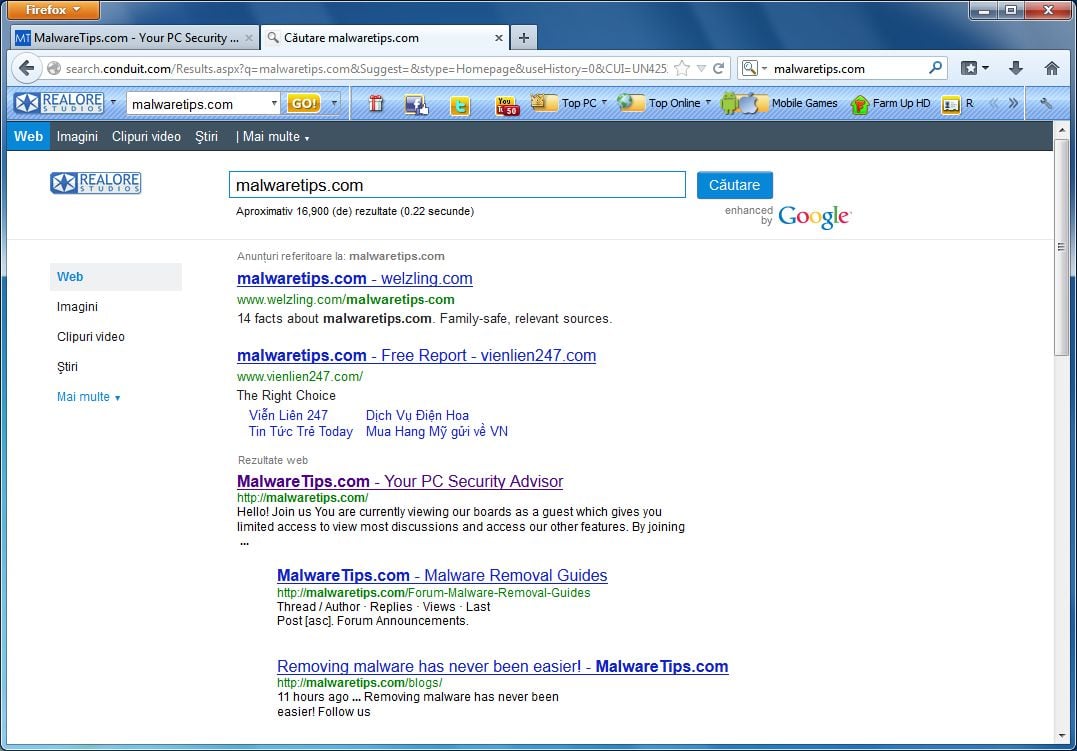
Task: Click the Realore Studios toolbar logo
Action: tap(59, 103)
